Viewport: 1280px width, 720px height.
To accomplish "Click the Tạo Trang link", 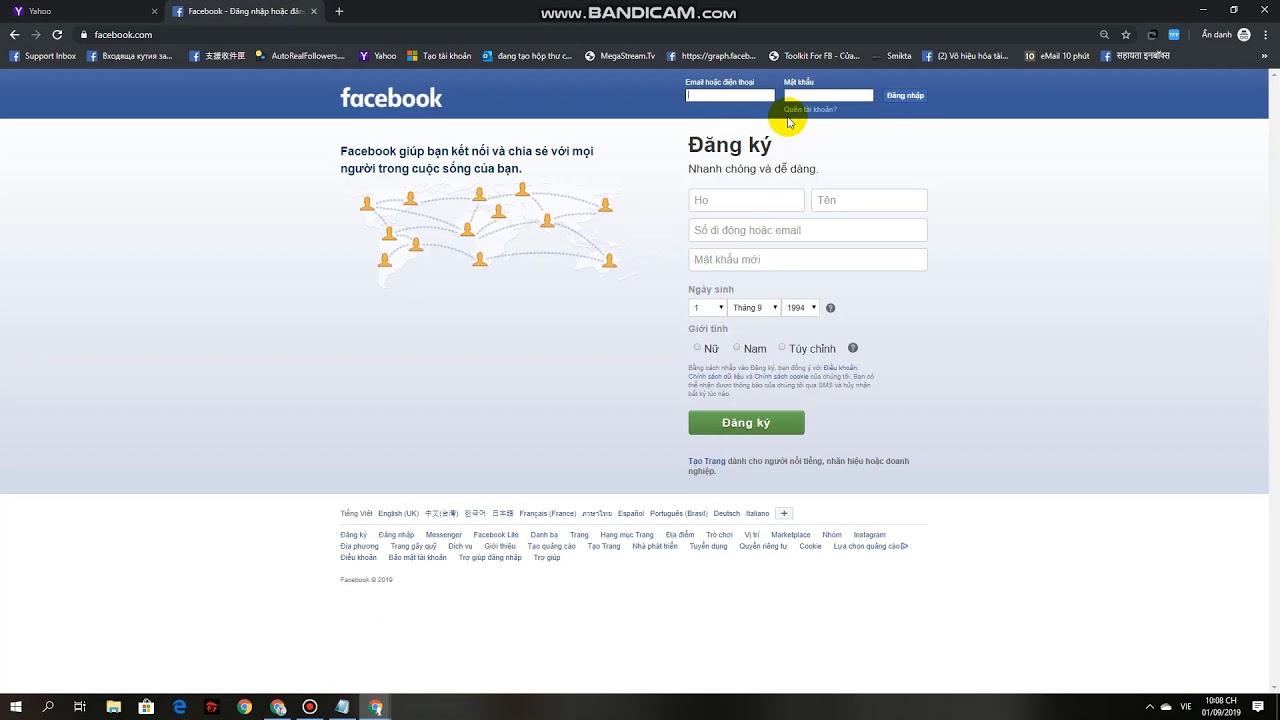I will tap(707, 461).
